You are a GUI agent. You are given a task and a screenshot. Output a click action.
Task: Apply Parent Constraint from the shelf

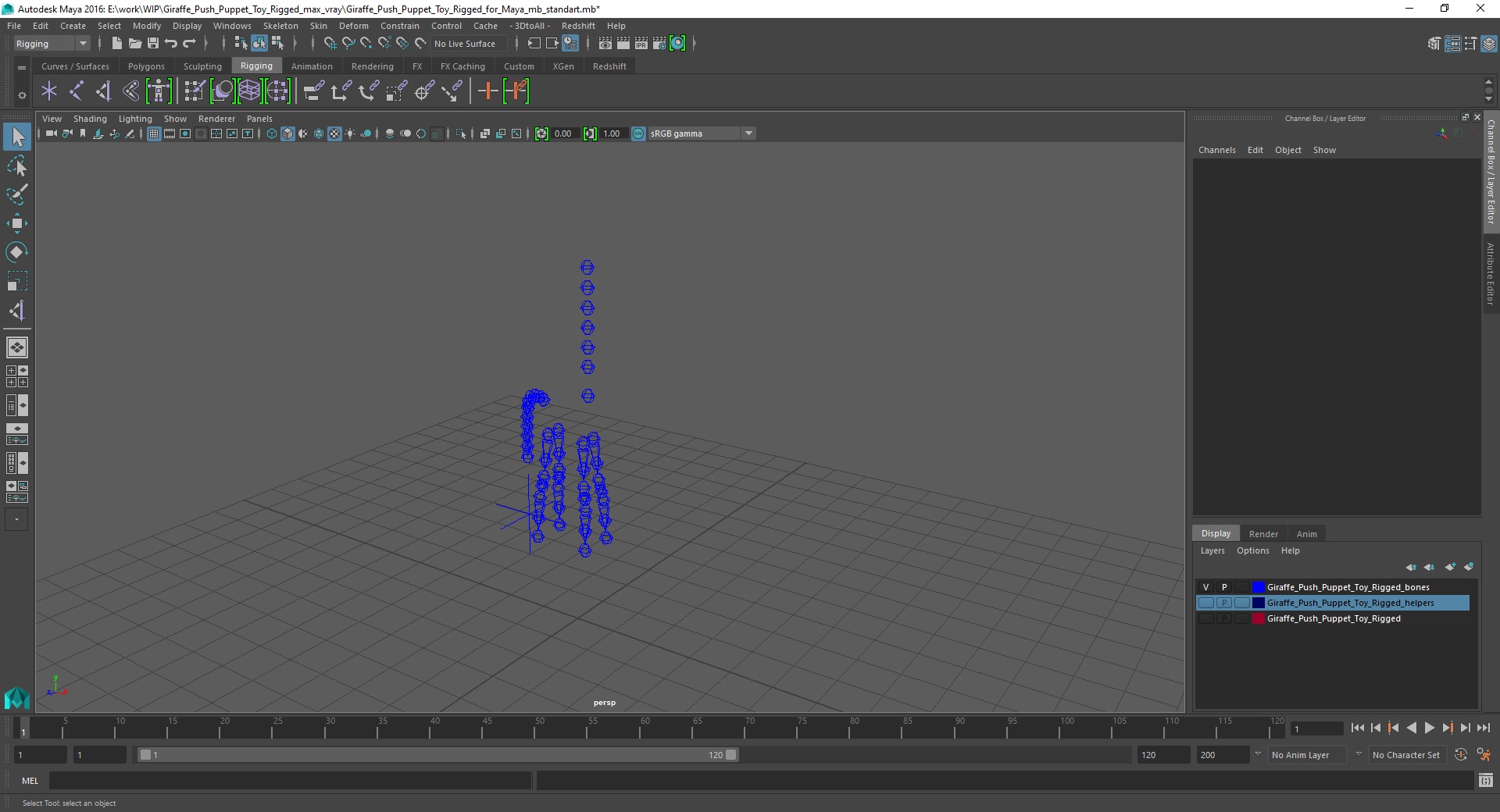point(314,91)
